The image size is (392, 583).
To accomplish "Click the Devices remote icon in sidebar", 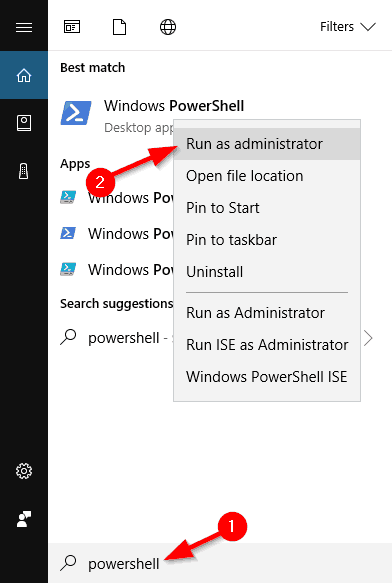I will pyautogui.click(x=24, y=171).
